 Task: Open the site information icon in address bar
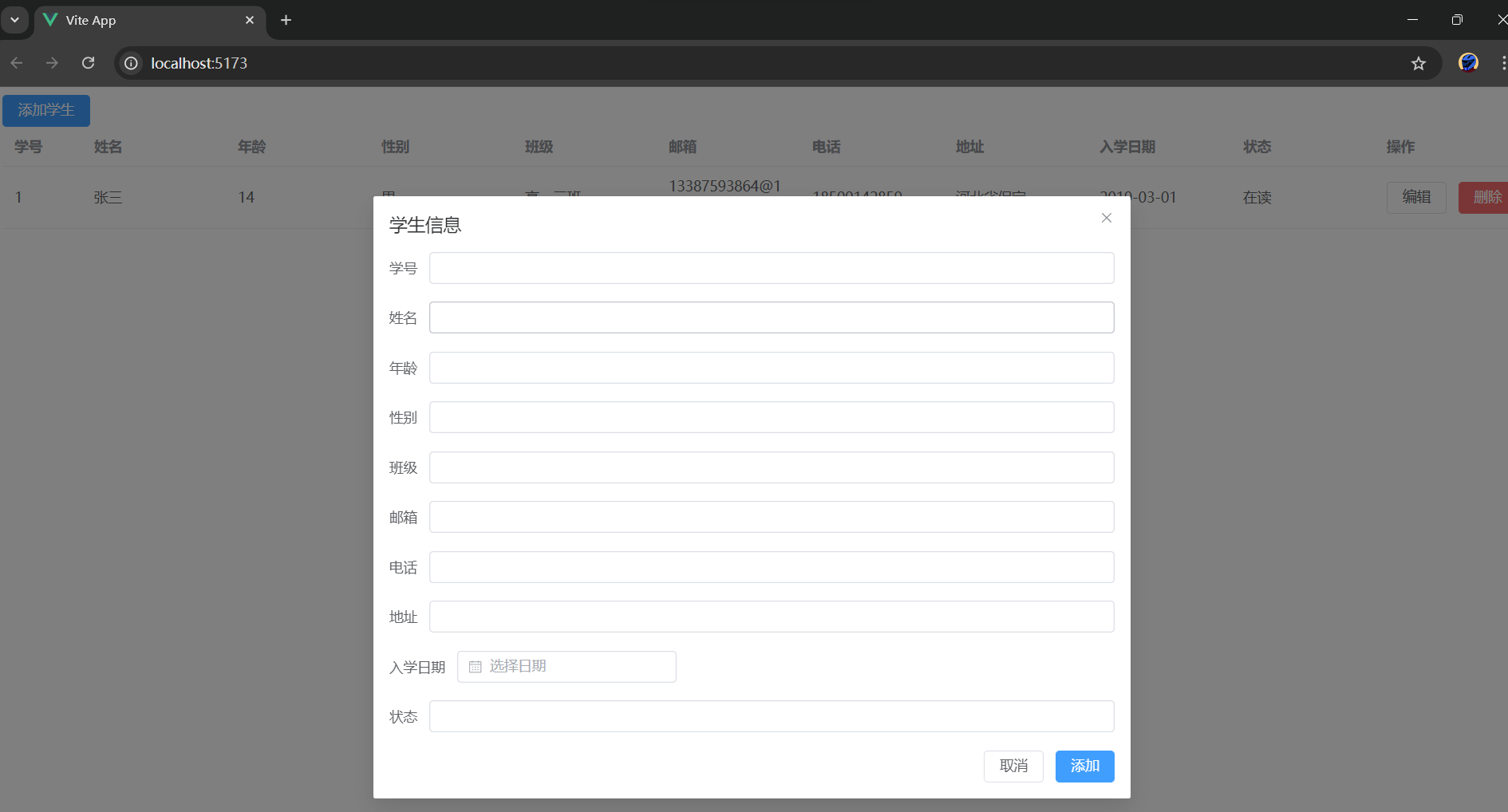coord(132,63)
